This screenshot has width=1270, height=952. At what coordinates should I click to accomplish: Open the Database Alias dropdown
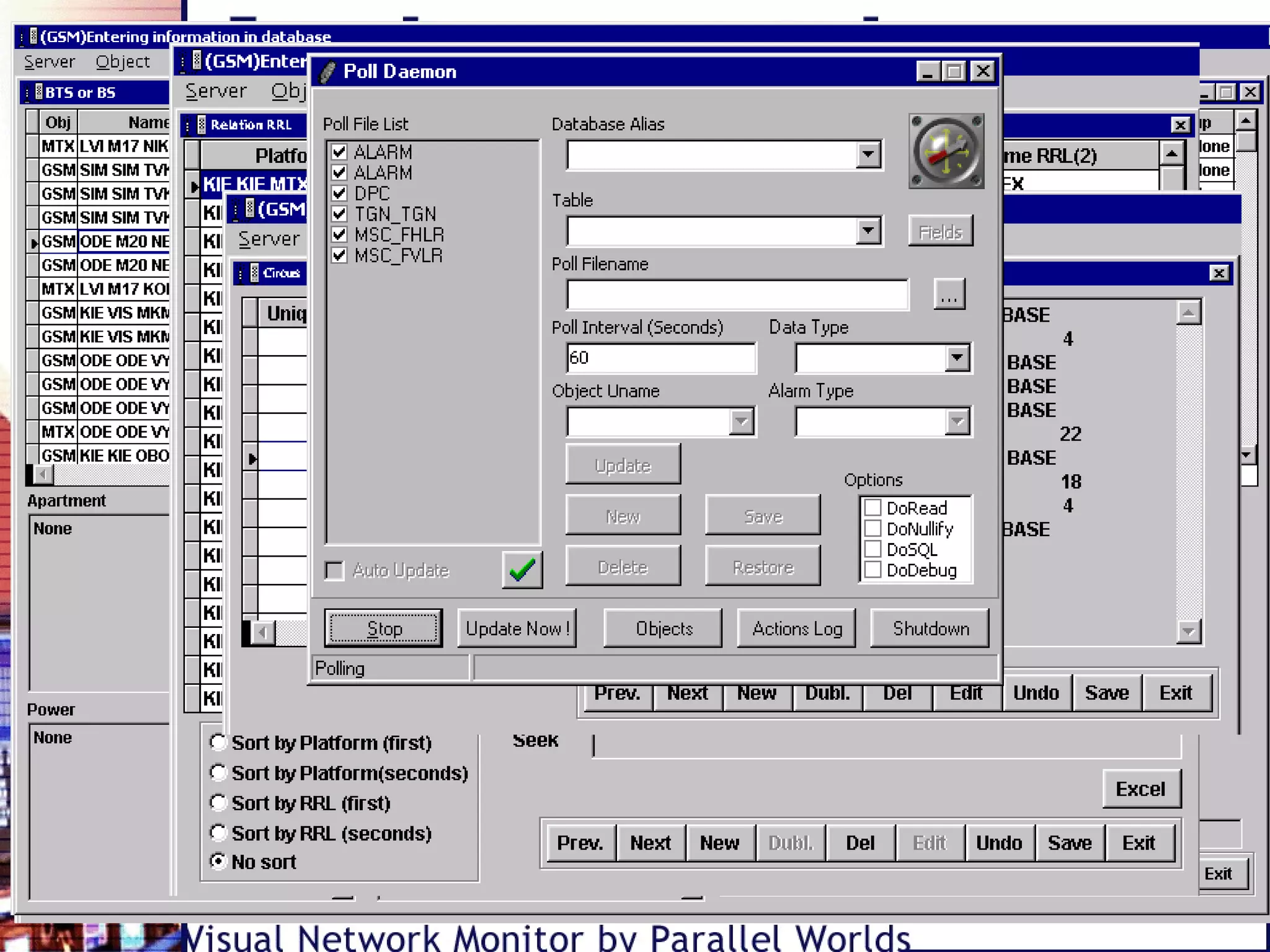(868, 154)
